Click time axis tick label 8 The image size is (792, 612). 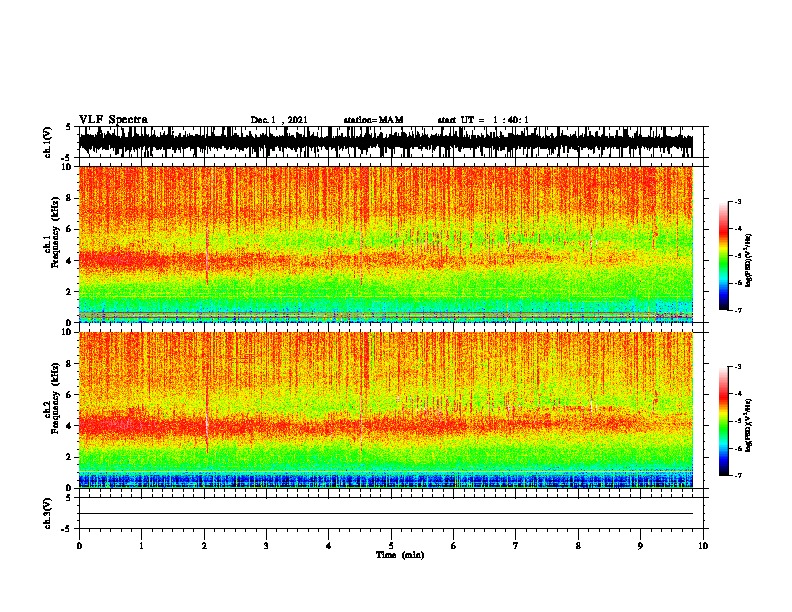578,546
